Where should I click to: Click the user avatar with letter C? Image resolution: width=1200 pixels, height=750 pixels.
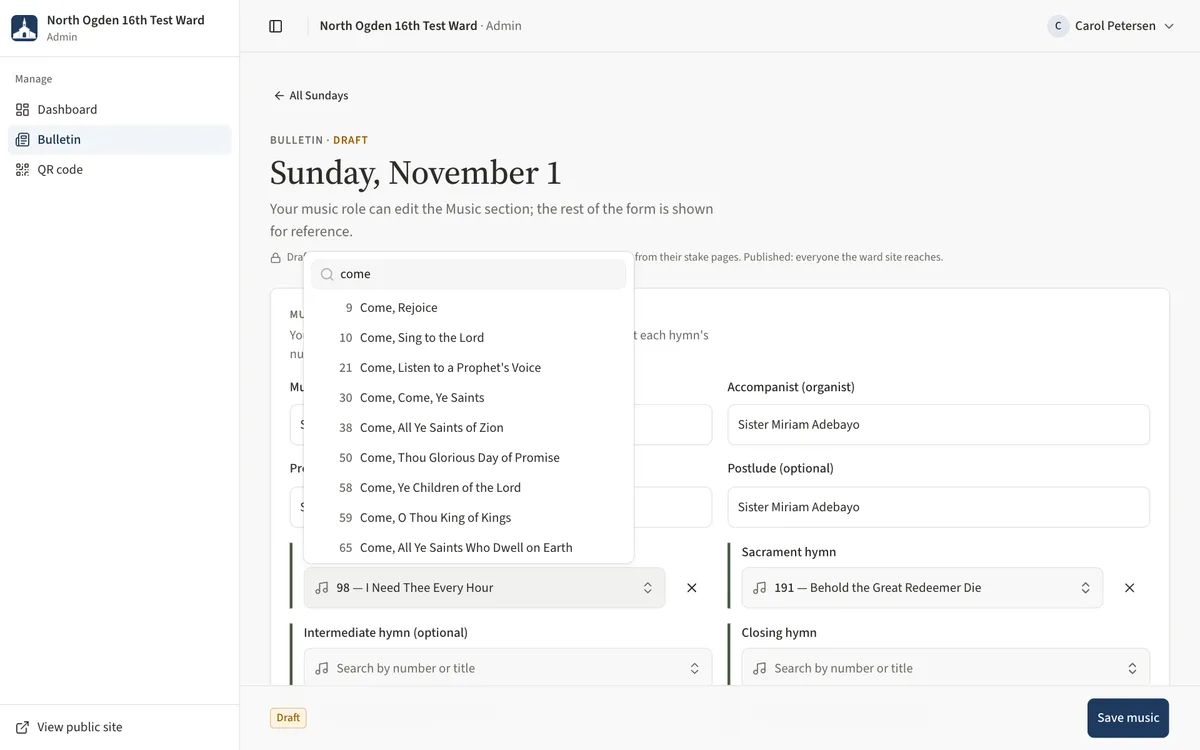pos(1058,26)
